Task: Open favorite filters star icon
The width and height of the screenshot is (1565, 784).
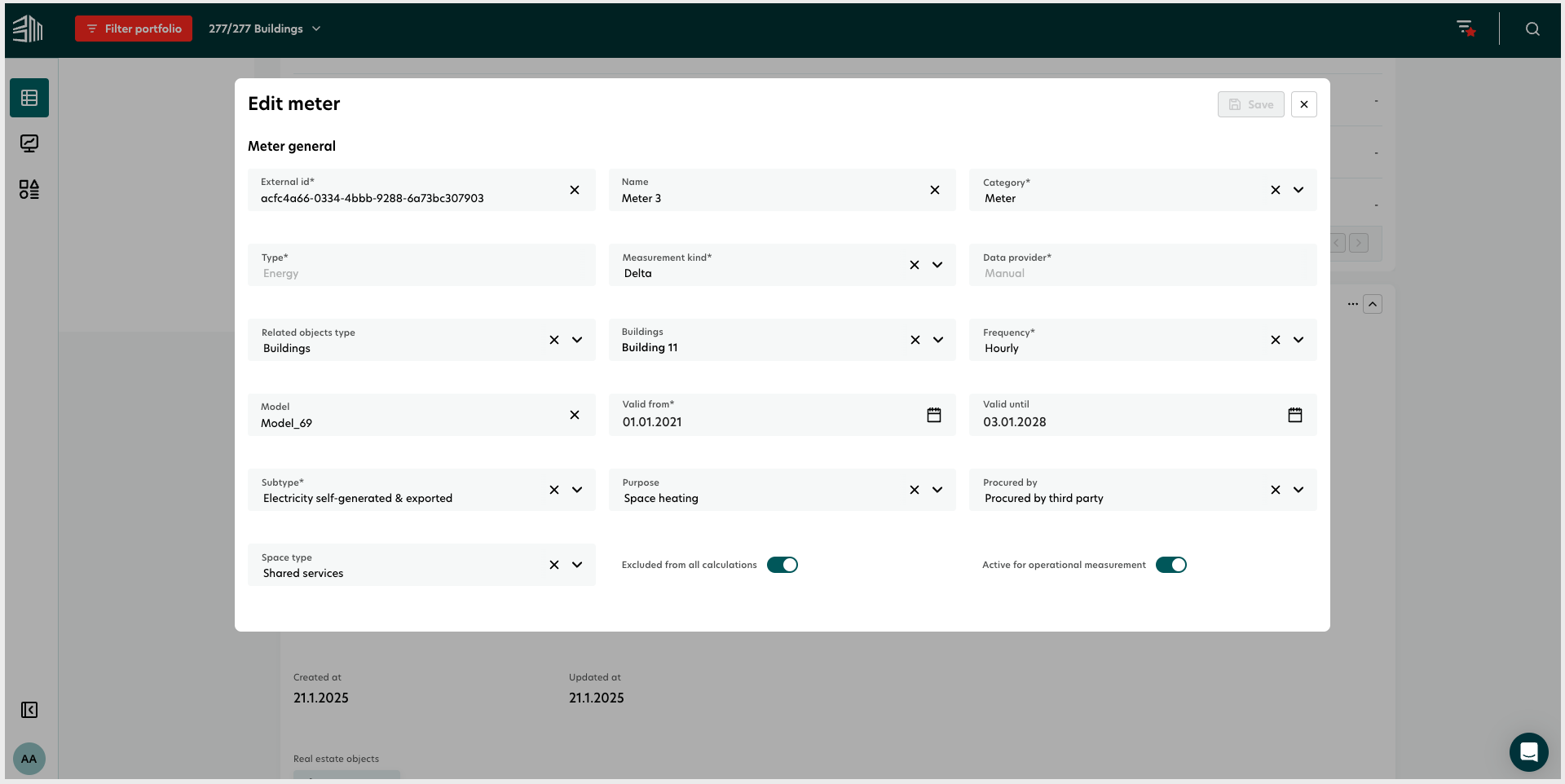Action: point(1466,29)
